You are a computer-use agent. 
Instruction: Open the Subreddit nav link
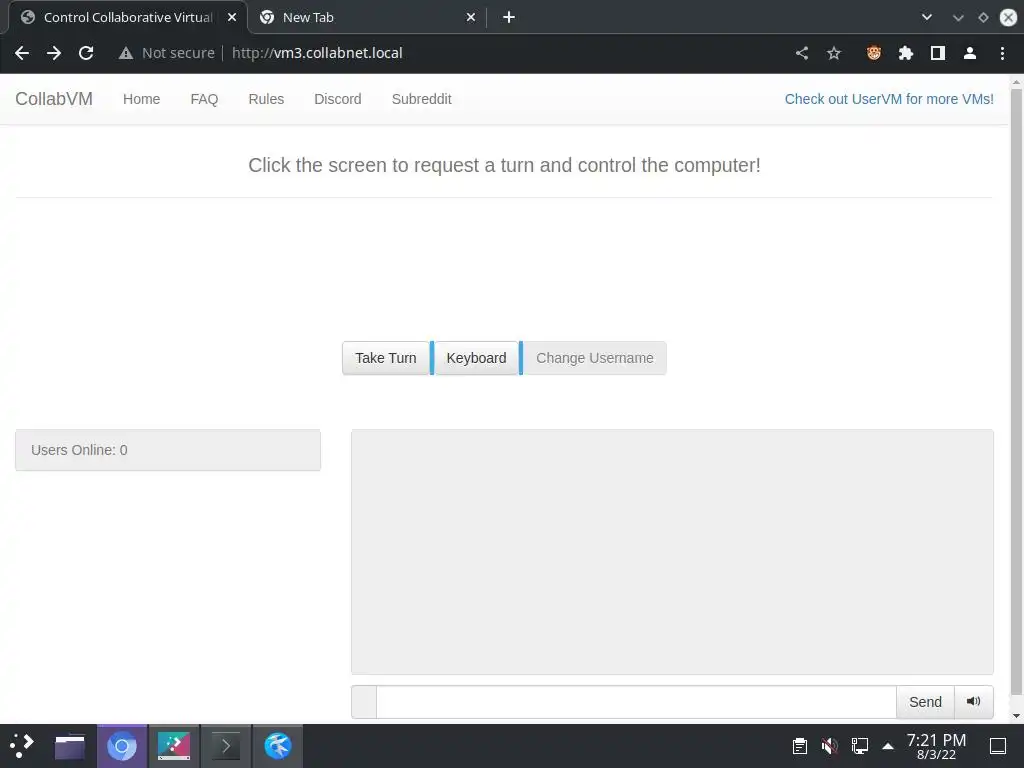coord(421,99)
